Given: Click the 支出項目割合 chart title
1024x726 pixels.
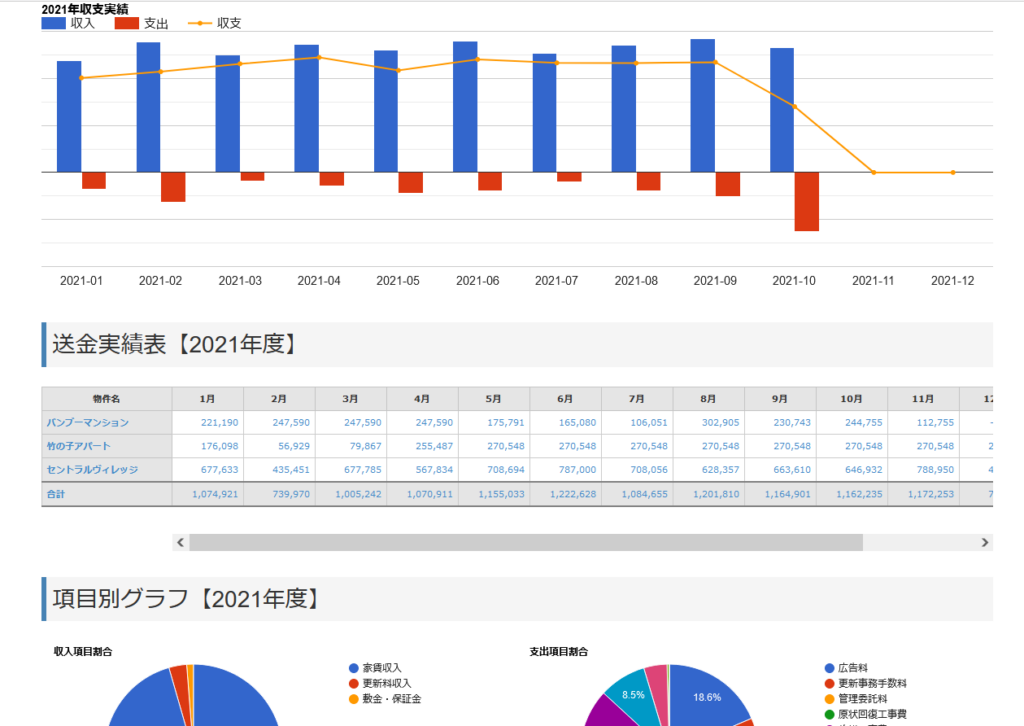Looking at the screenshot, I should pyautogui.click(x=558, y=652).
